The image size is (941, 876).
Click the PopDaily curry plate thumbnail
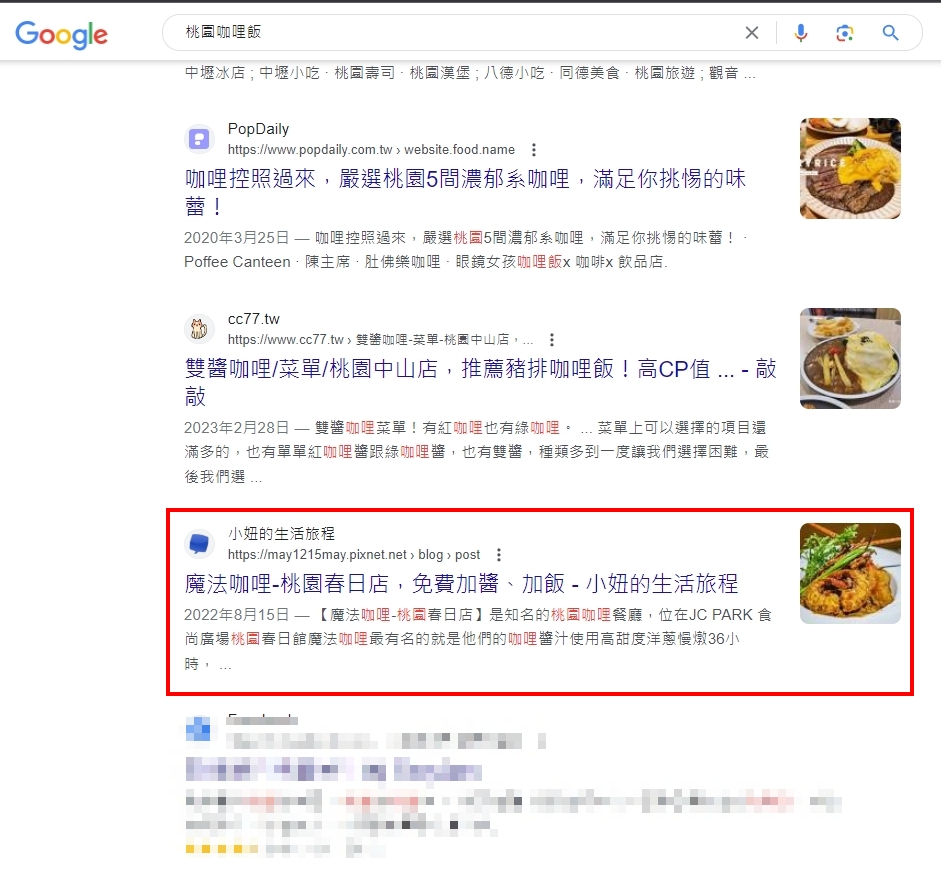coord(850,169)
